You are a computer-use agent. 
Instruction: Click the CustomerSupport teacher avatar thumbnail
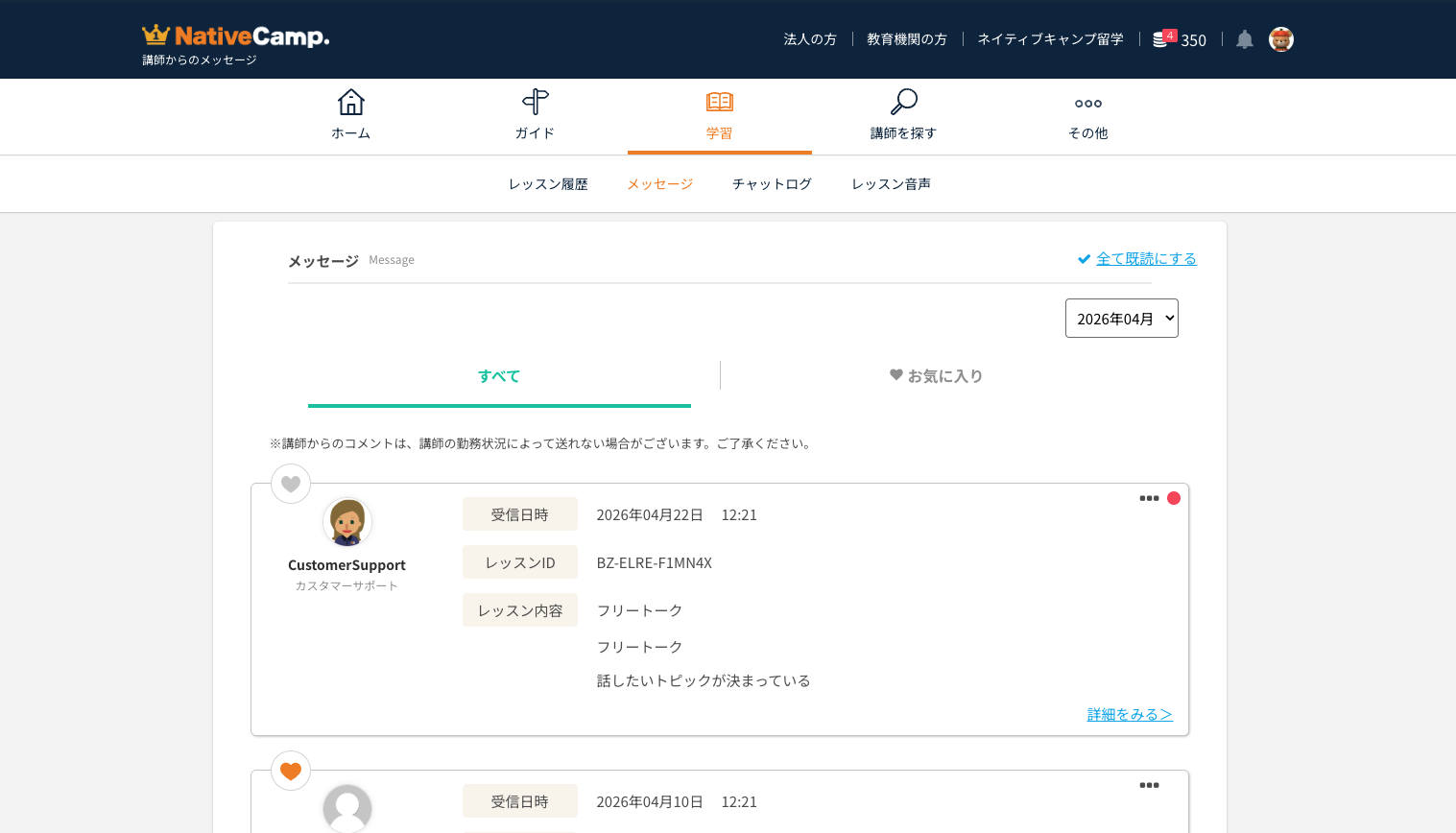[x=347, y=522]
